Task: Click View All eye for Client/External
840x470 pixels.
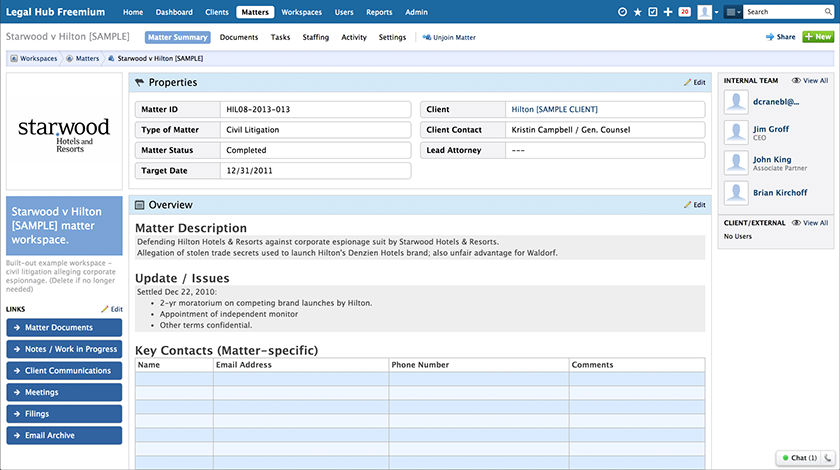Action: coord(809,223)
